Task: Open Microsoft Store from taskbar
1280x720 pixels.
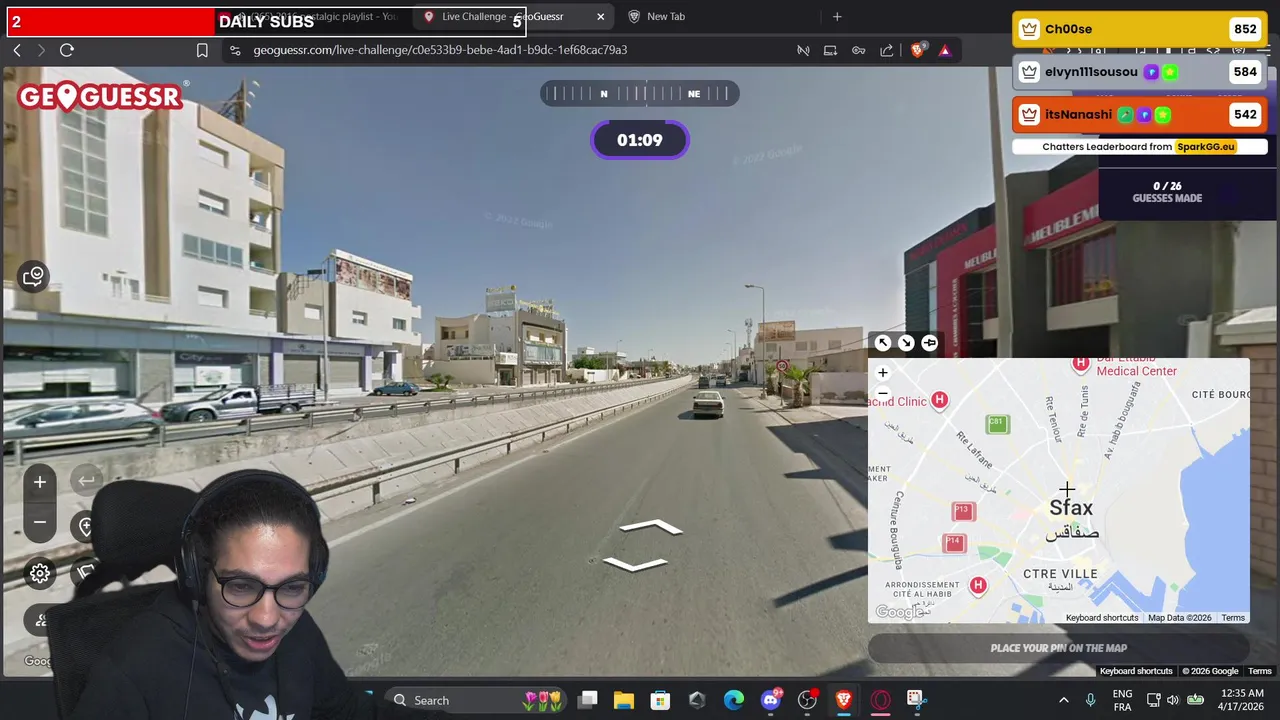Action: 660,700
